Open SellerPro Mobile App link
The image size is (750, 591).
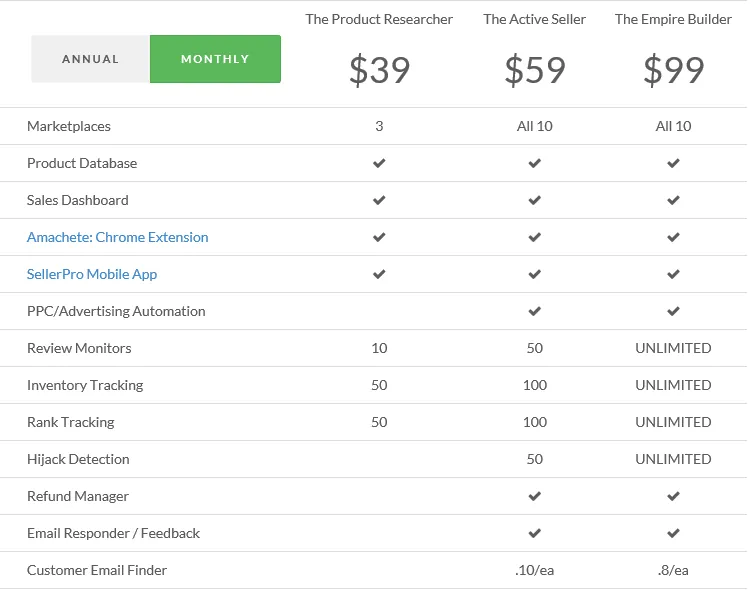click(x=92, y=274)
